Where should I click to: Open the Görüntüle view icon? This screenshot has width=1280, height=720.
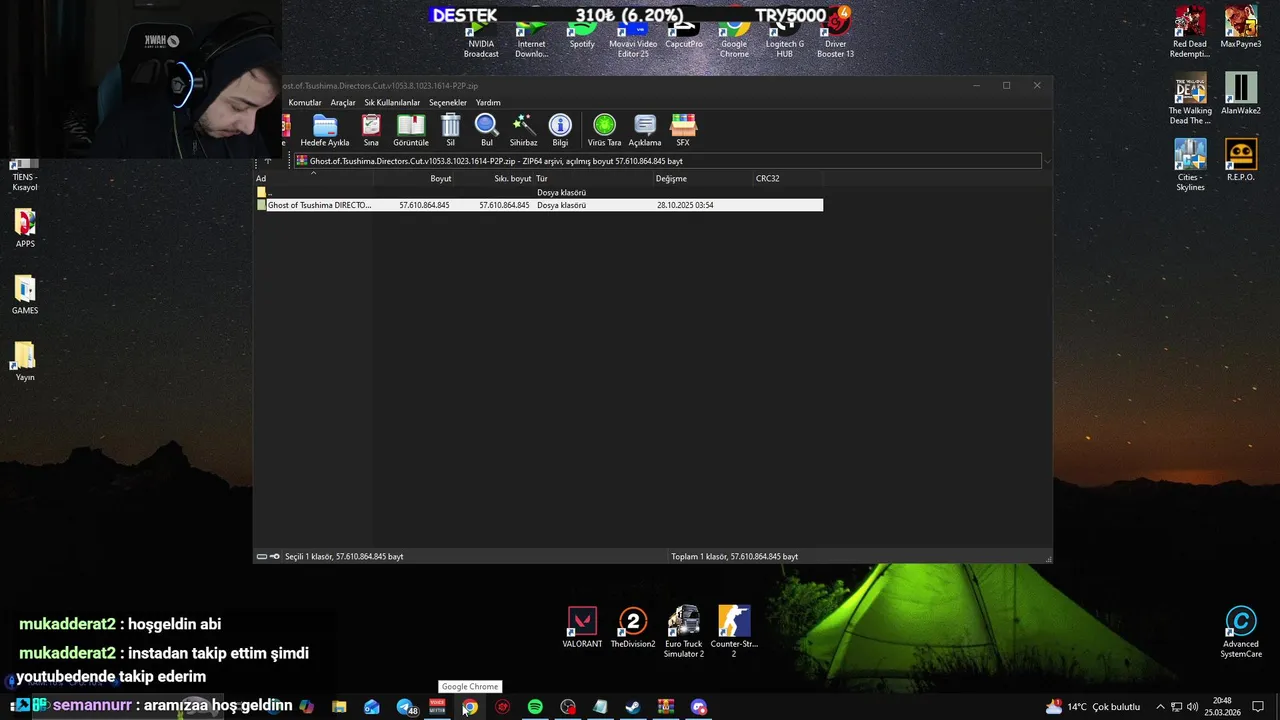point(411,130)
